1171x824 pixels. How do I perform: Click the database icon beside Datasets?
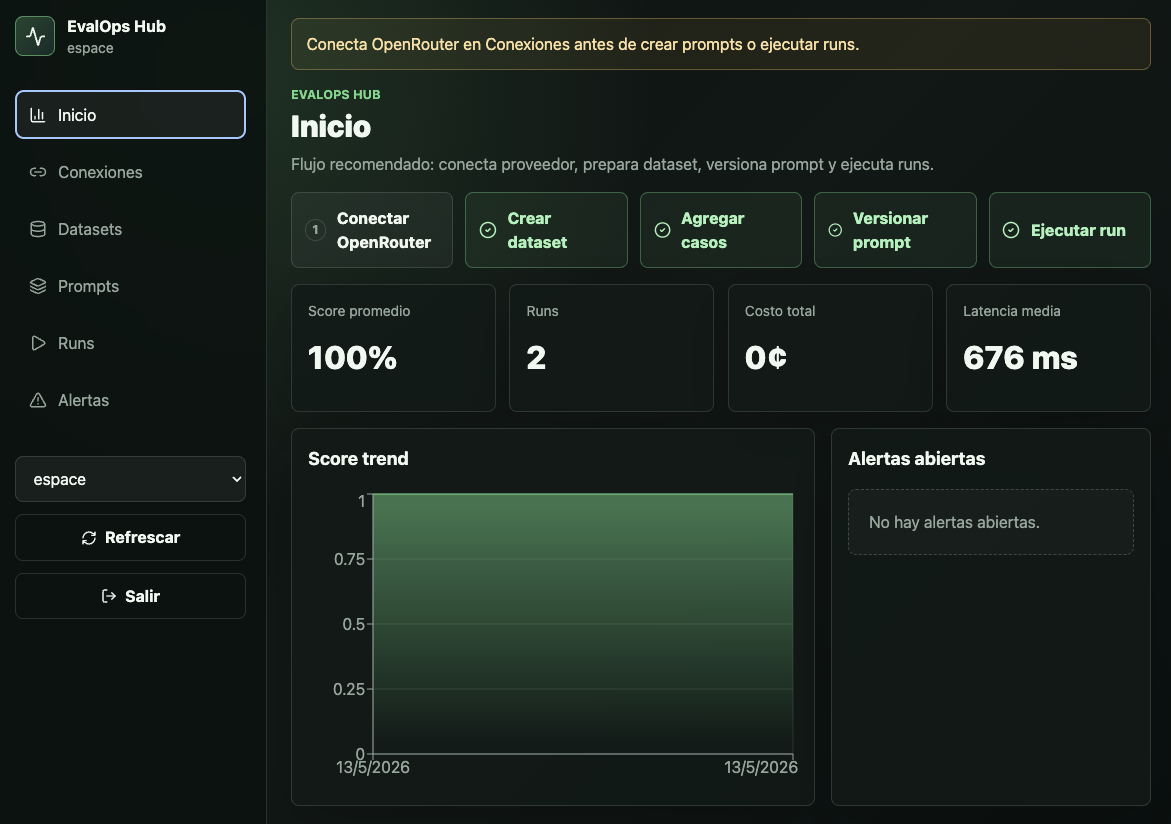point(37,229)
